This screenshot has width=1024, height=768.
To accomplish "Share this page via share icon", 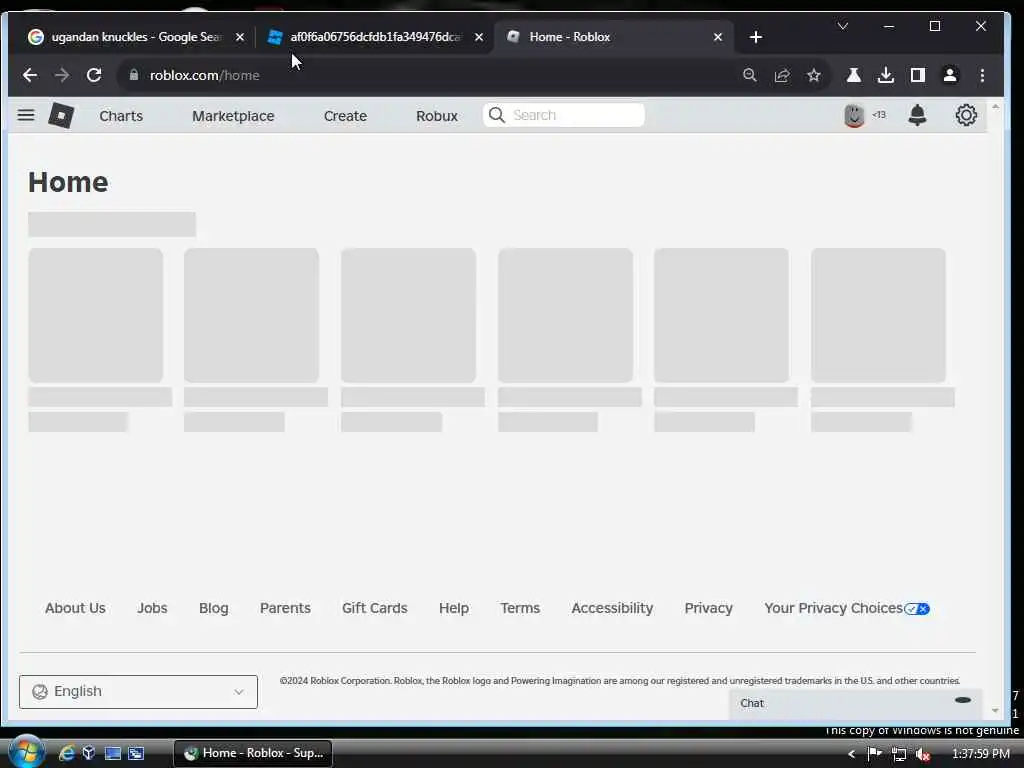I will (x=782, y=75).
